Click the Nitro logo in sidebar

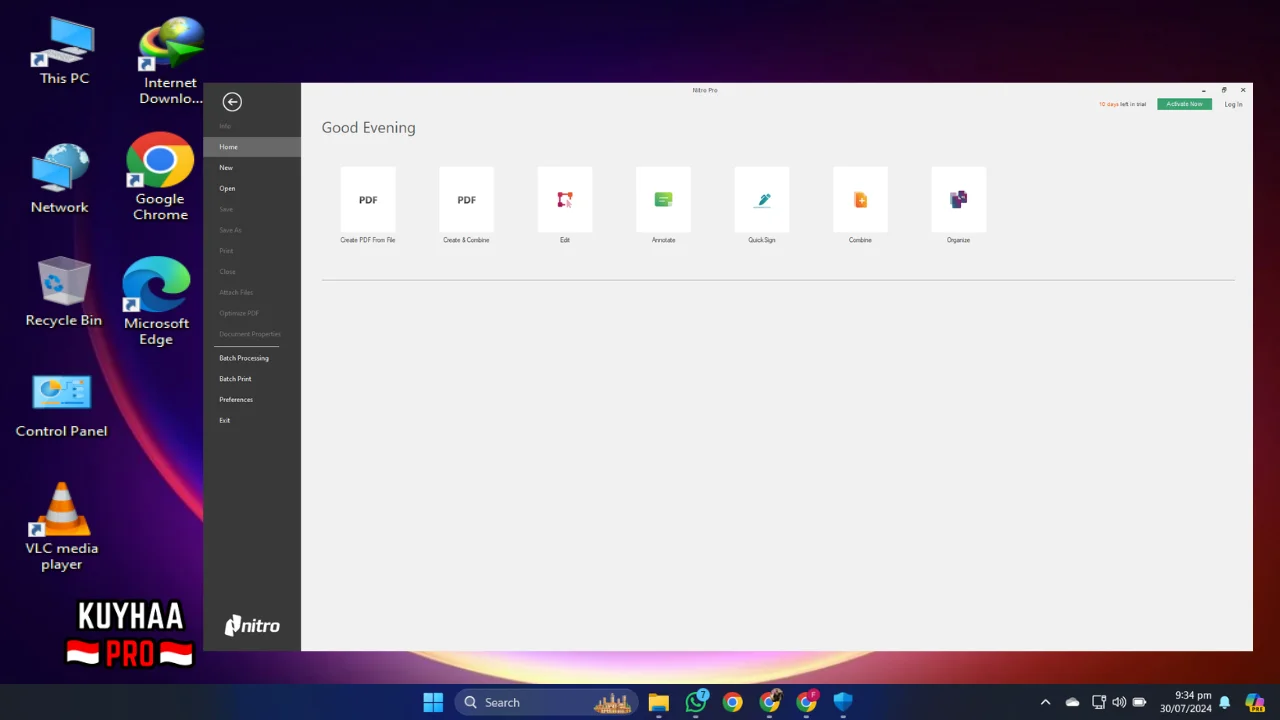[x=252, y=626]
